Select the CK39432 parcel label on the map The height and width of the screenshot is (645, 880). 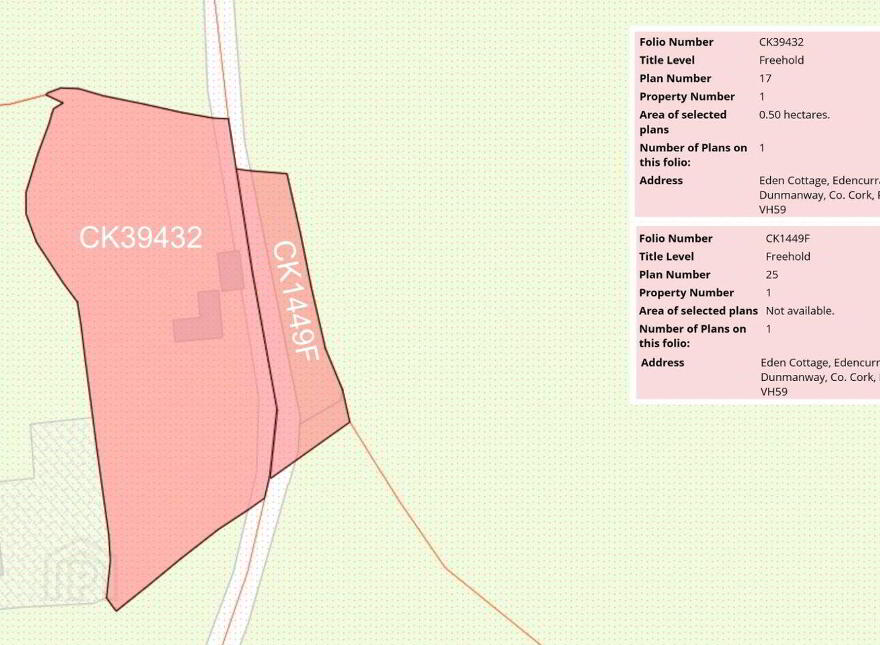tap(140, 237)
